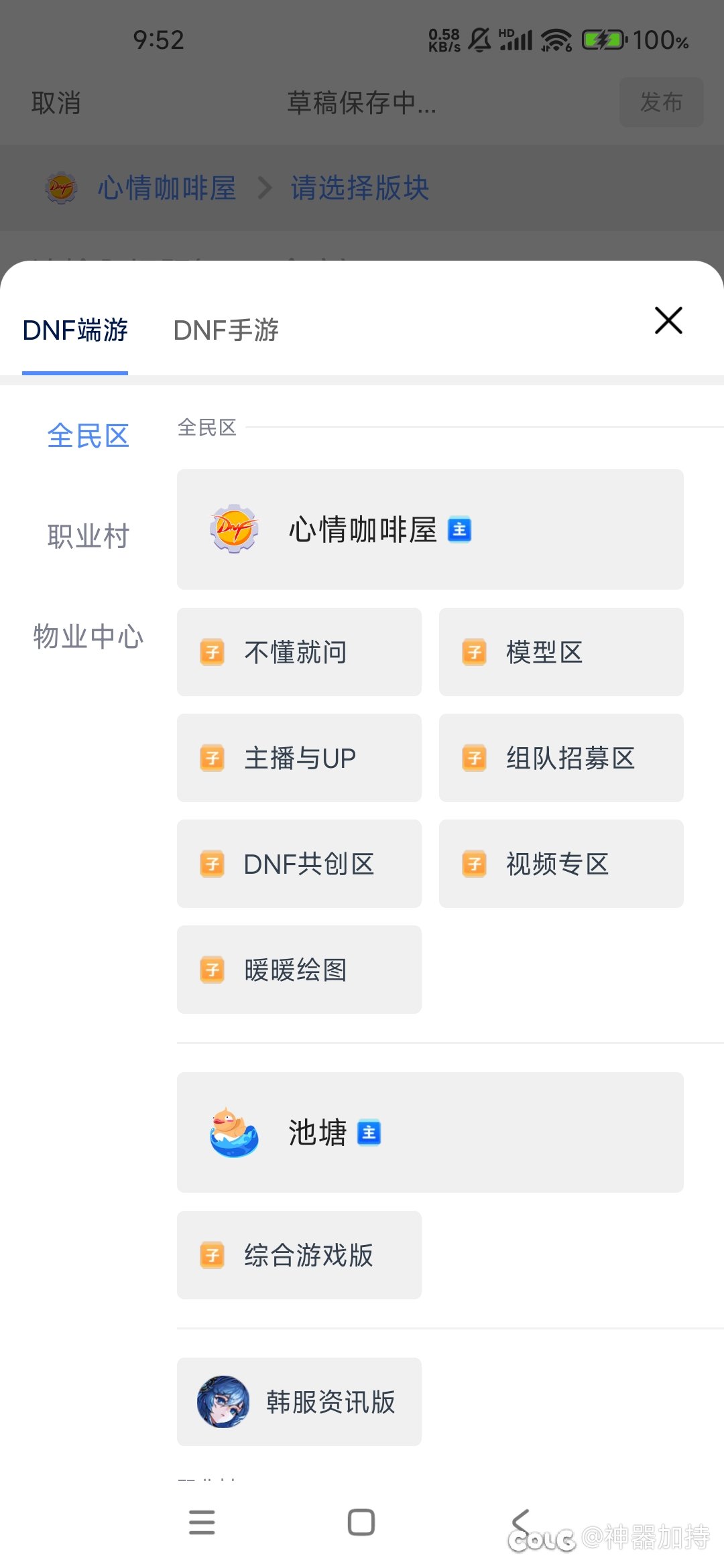The image size is (724, 1568).
Task: Open 职业村 category in sidebar
Action: (88, 537)
